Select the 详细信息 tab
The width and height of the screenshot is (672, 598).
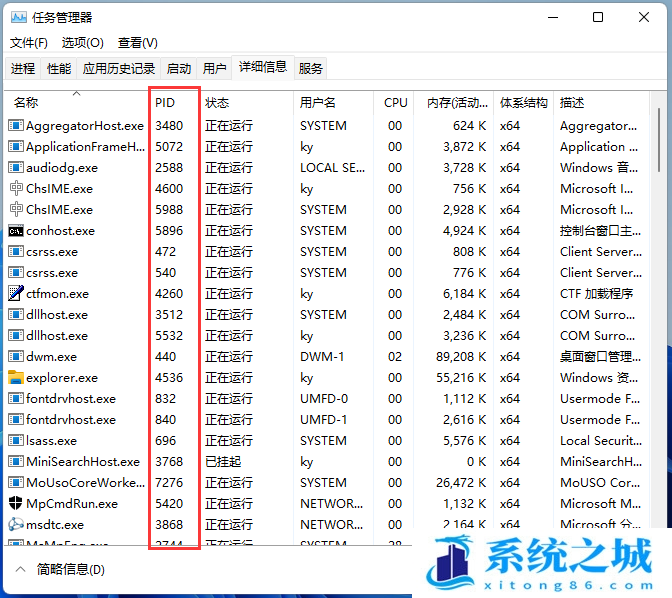coord(263,67)
